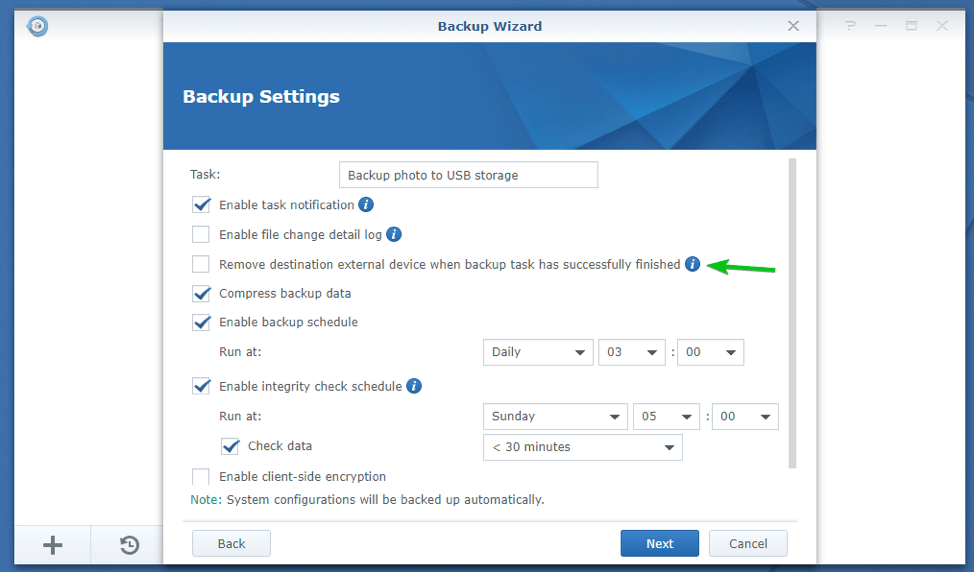Open the integrity check hour 05 dropdown

(667, 416)
